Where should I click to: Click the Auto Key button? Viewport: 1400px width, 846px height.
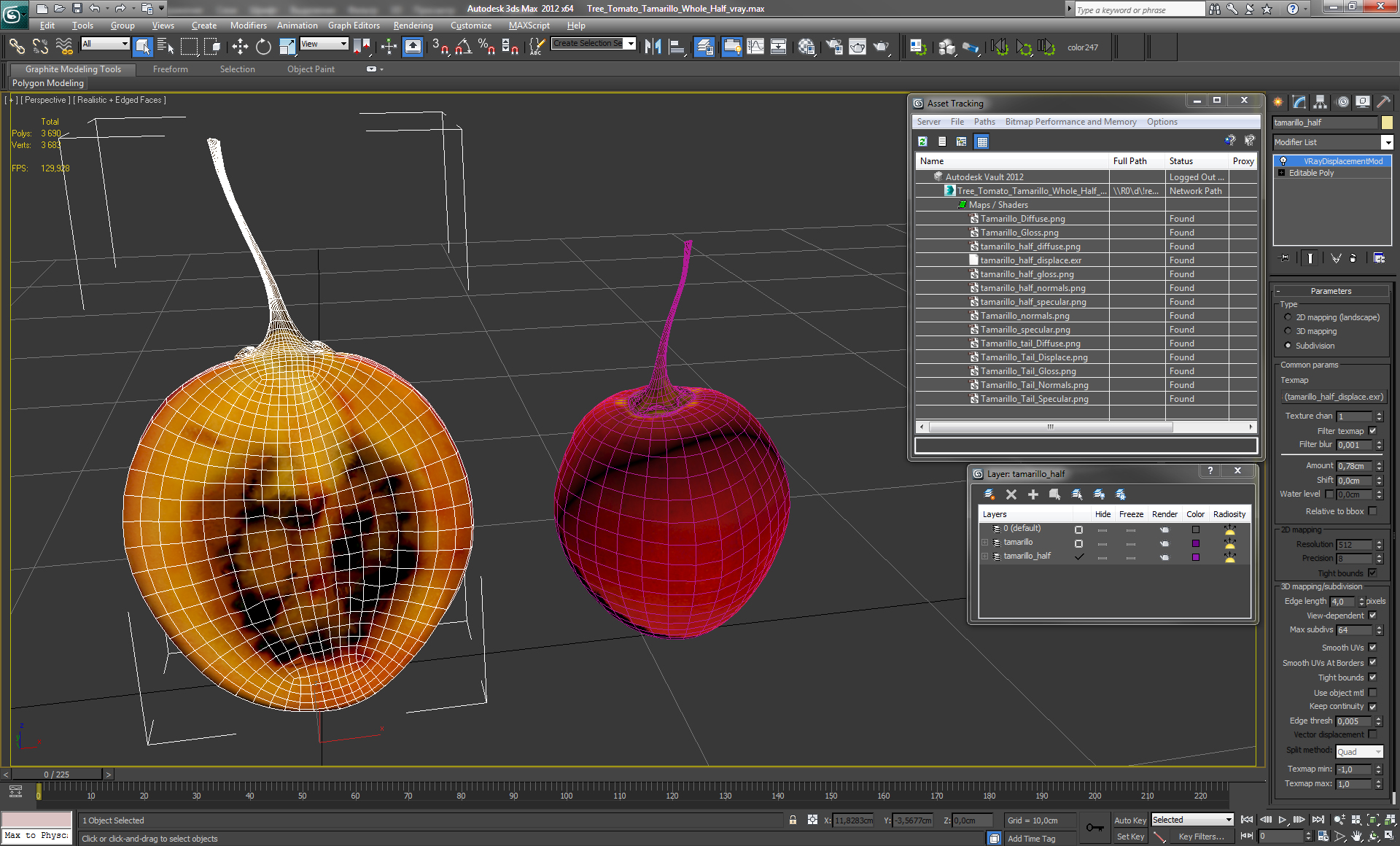coord(1129,820)
